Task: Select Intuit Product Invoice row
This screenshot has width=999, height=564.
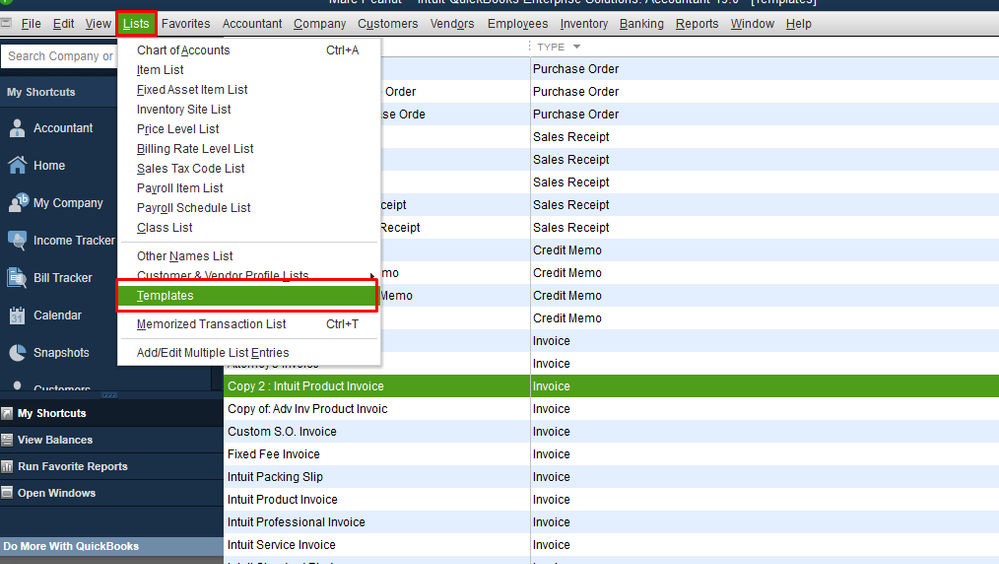Action: tap(612, 500)
